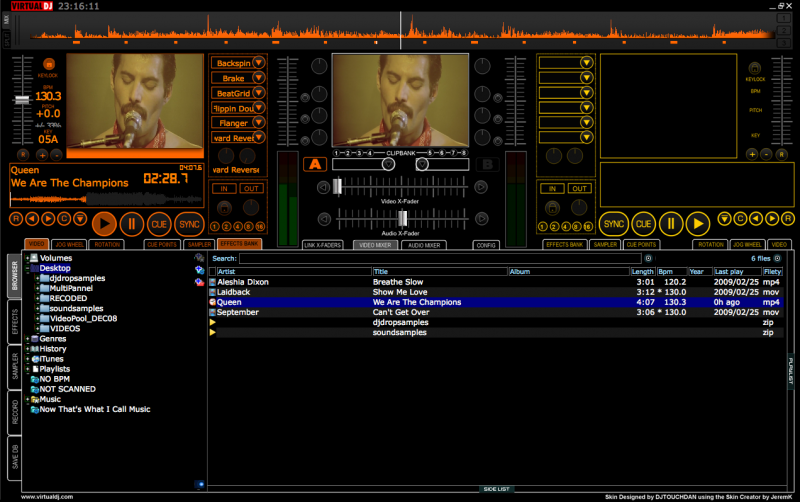Click left deck pitch plus button
This screenshot has height=502, width=800.
pyautogui.click(x=42, y=155)
